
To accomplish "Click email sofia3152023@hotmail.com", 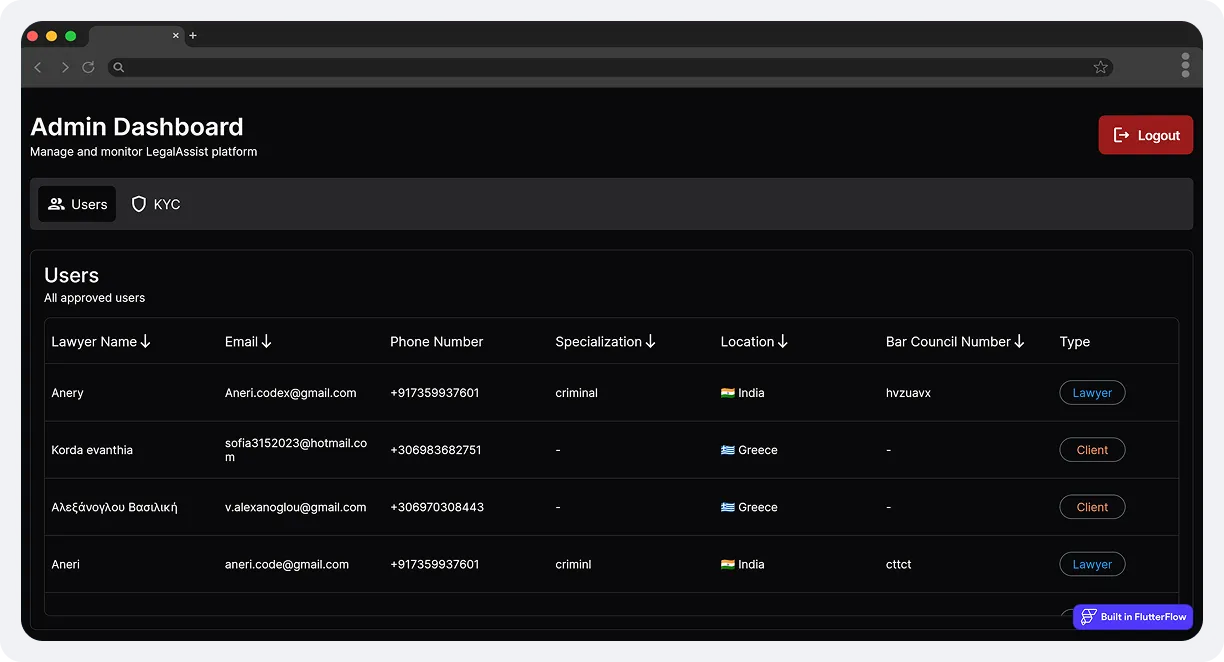I will (x=296, y=450).
